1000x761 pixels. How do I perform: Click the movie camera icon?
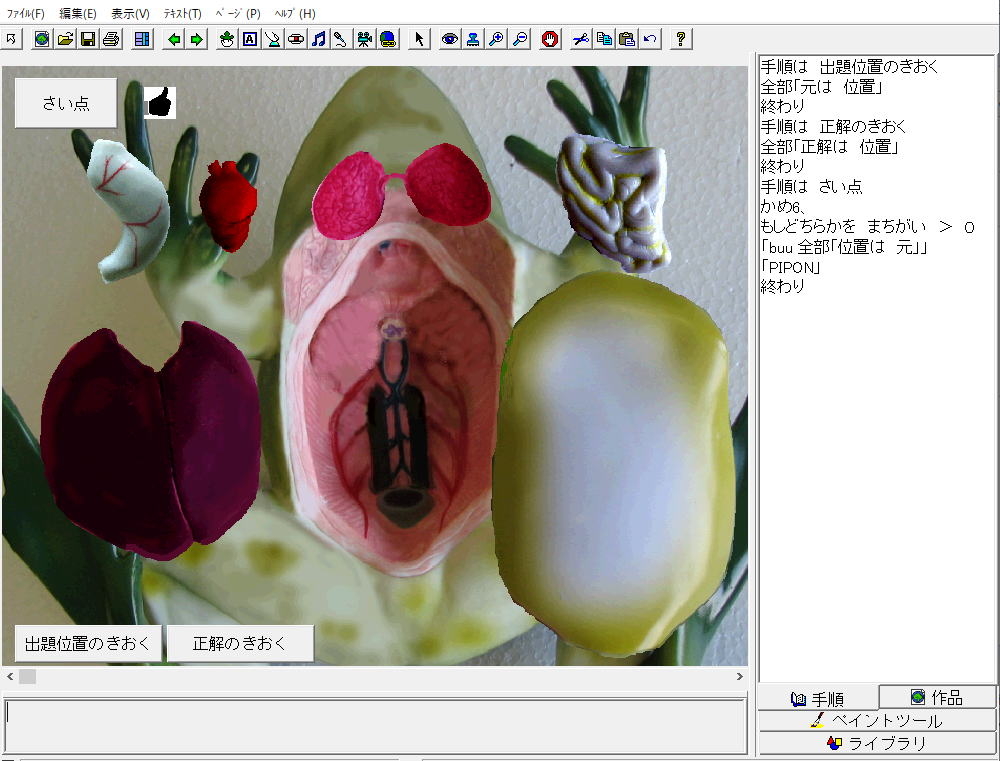point(365,39)
